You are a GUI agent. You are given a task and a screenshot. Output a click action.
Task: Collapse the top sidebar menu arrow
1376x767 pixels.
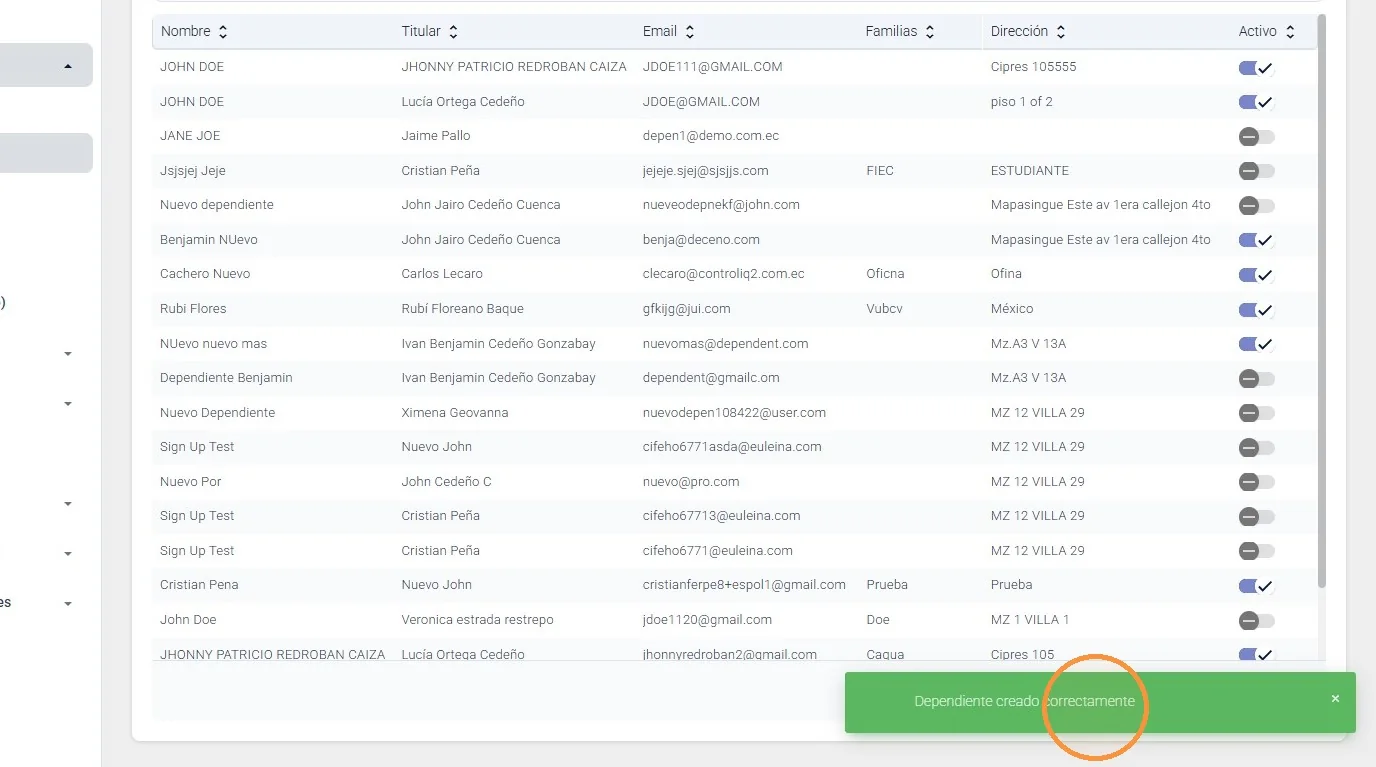click(68, 66)
